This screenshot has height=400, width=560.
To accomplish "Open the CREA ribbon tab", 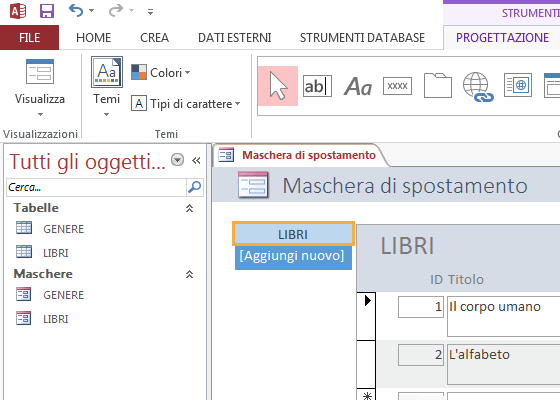I will [x=154, y=38].
